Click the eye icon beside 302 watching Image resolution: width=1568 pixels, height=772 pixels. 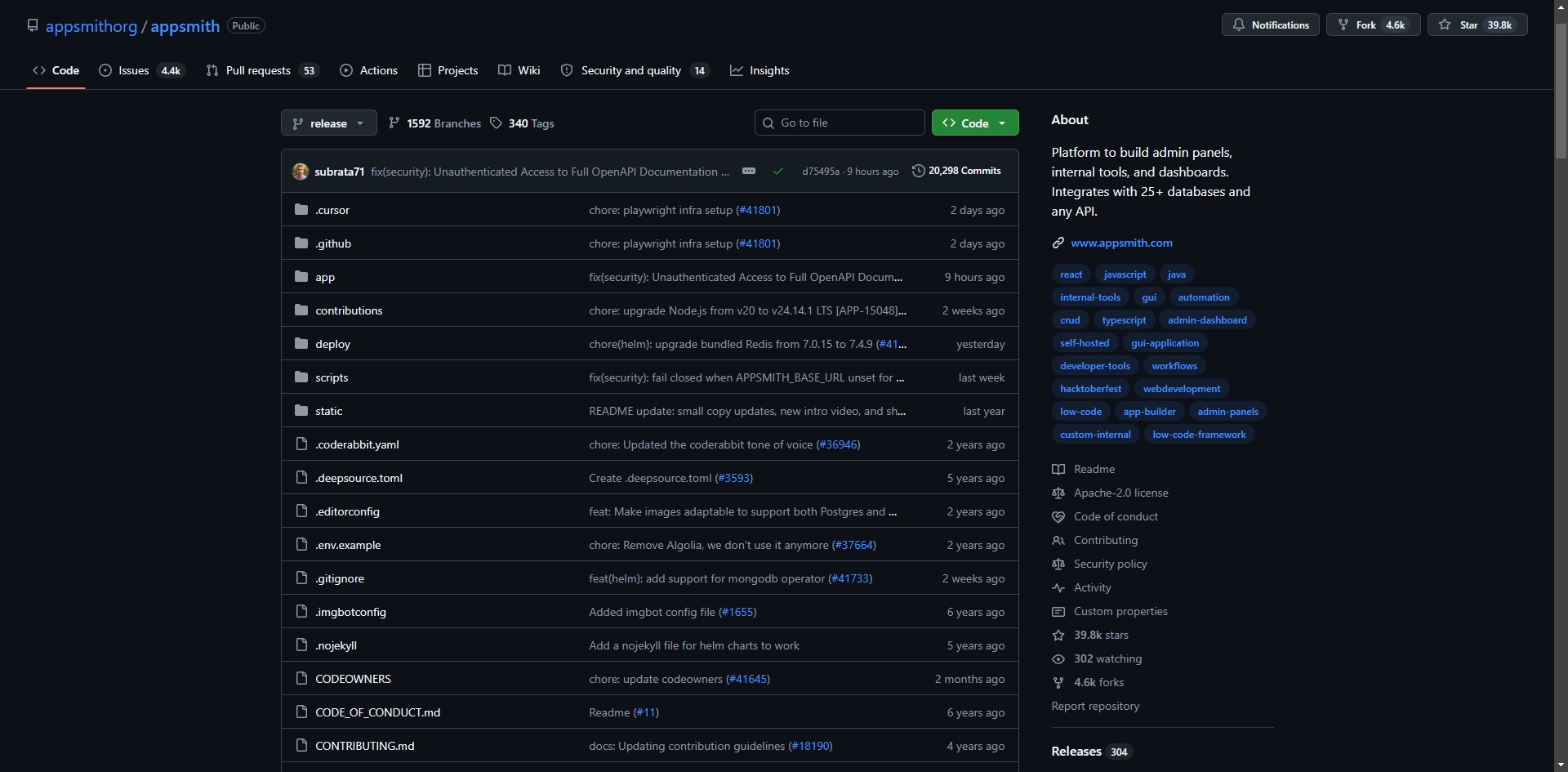pyautogui.click(x=1058, y=658)
